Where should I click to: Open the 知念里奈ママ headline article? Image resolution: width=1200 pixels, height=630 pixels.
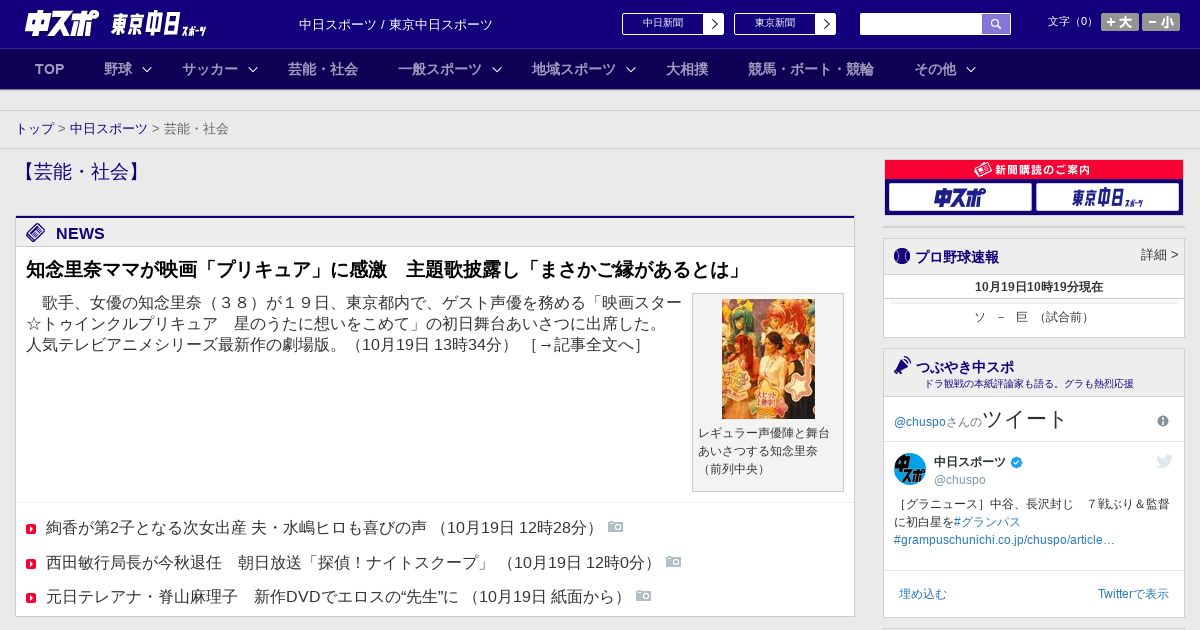(387, 270)
